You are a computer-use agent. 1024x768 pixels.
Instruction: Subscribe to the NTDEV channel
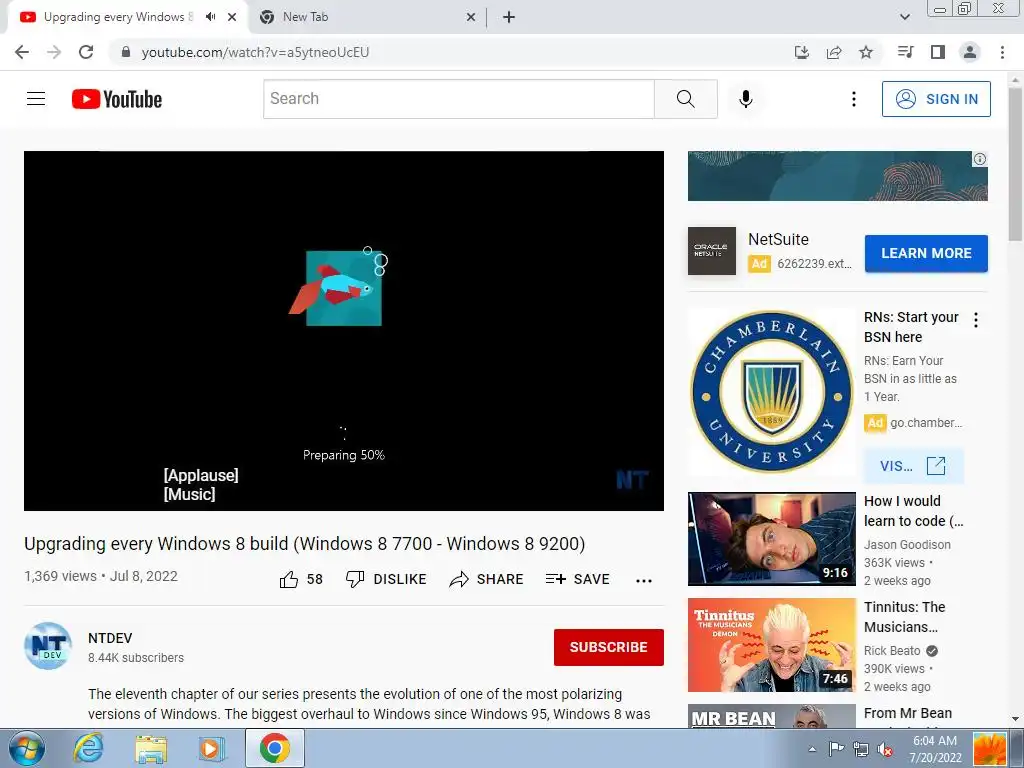coord(609,647)
